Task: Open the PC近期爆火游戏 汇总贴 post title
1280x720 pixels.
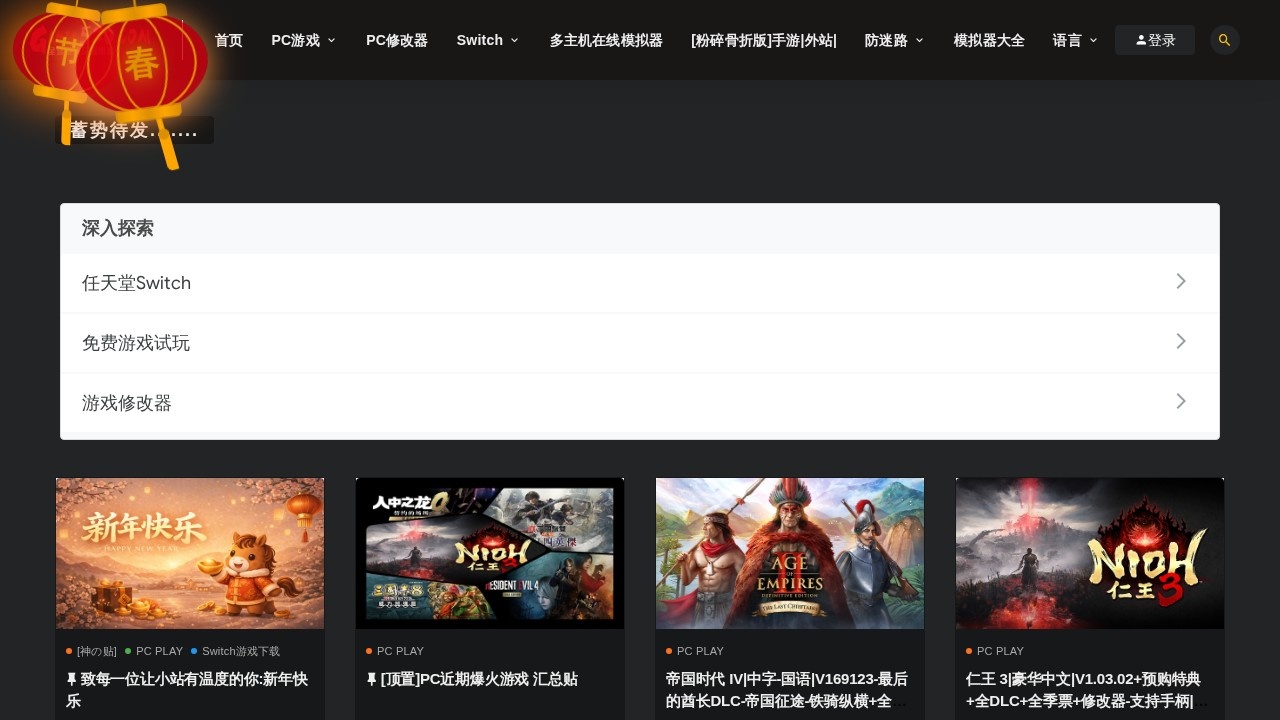Action: point(479,679)
